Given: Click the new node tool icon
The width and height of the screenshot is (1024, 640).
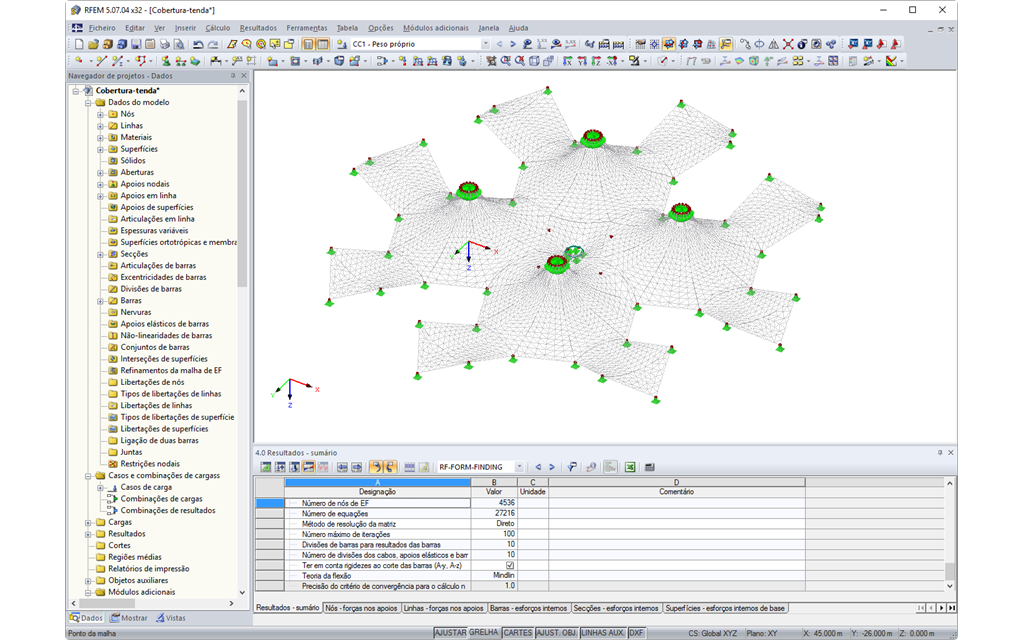Looking at the screenshot, I should (79, 61).
